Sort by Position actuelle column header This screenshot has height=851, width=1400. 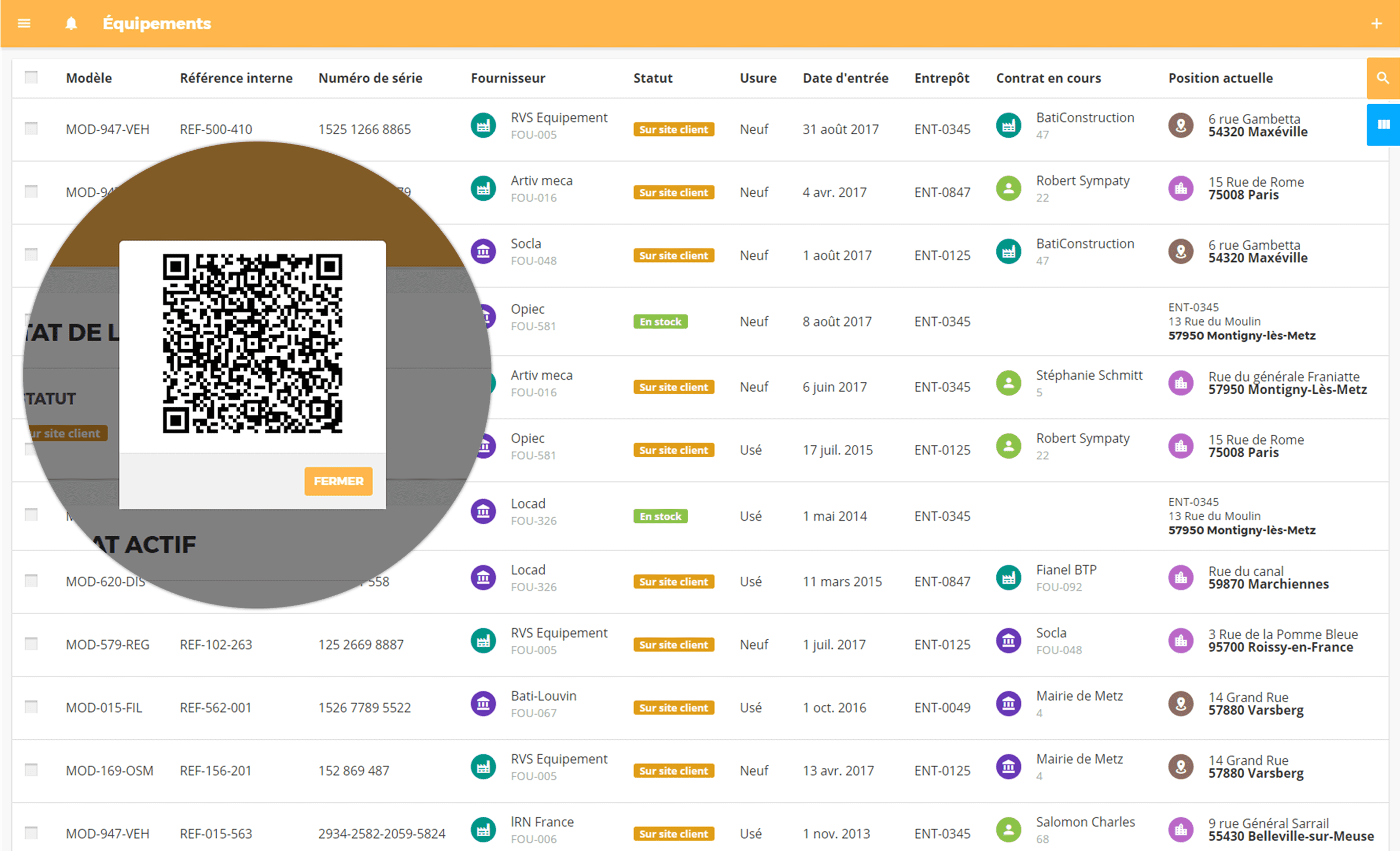[1221, 78]
